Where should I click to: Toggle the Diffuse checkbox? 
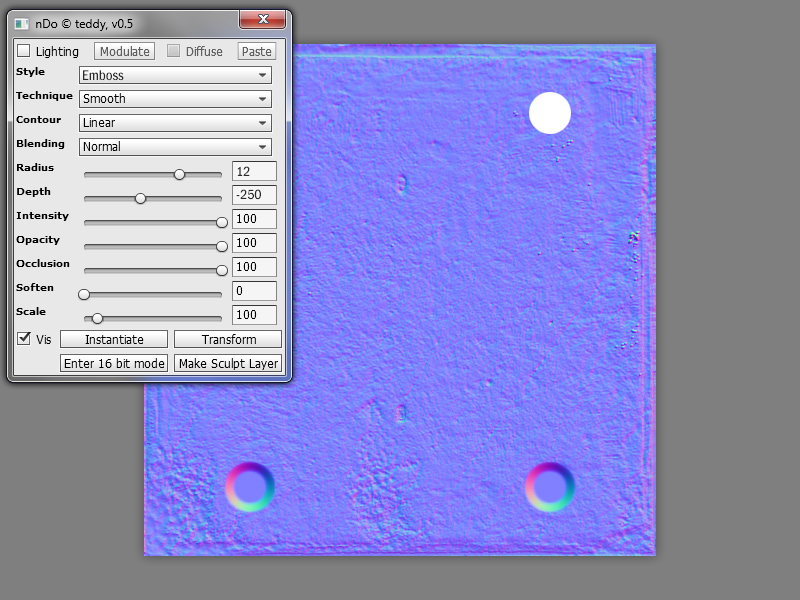pyautogui.click(x=173, y=51)
